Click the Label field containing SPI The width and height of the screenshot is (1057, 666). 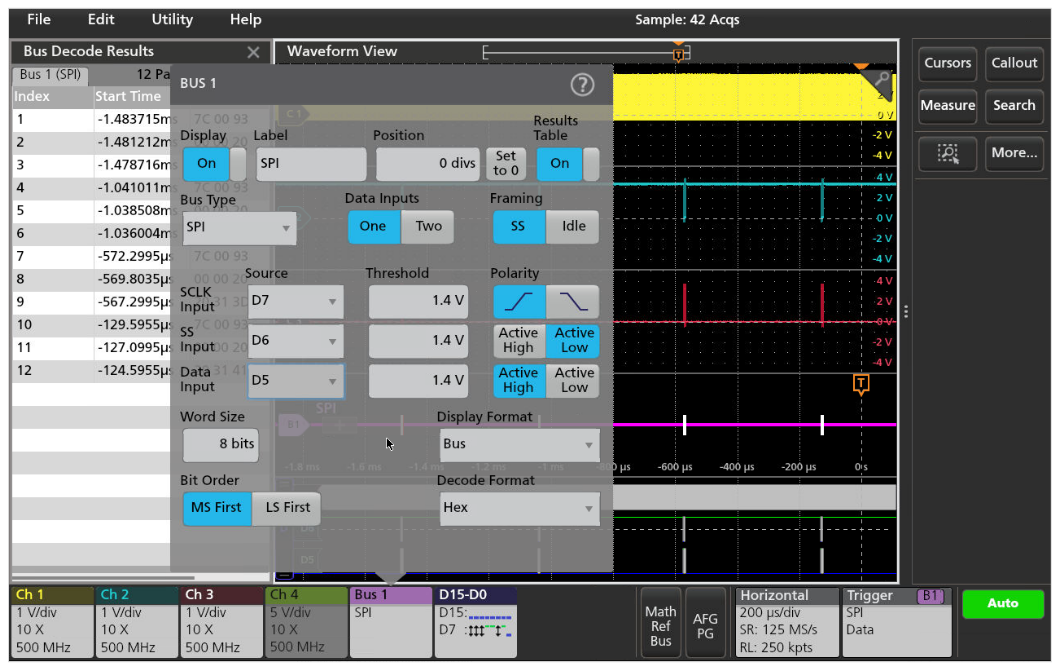coord(311,164)
